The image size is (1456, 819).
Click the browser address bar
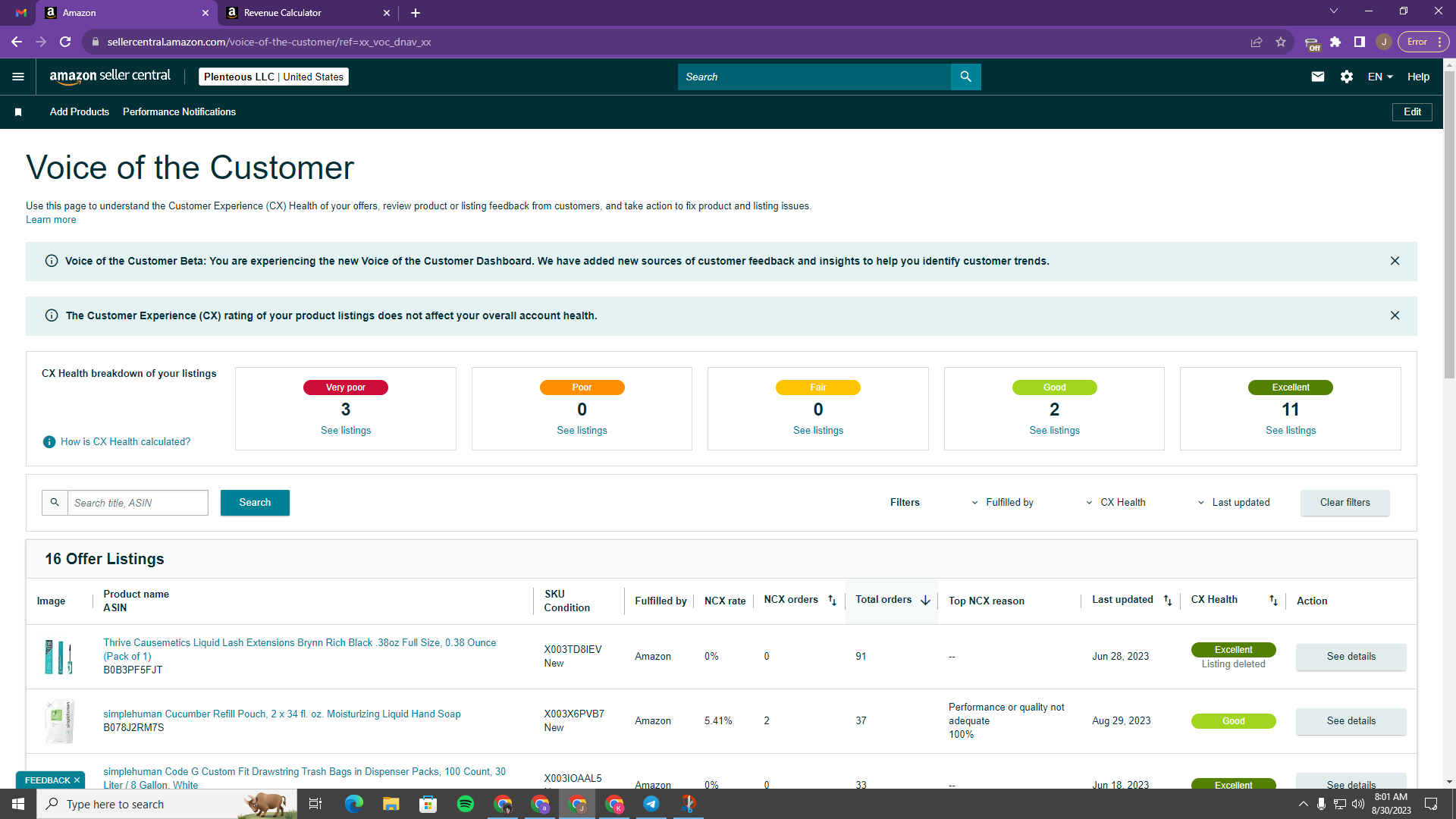tap(667, 42)
